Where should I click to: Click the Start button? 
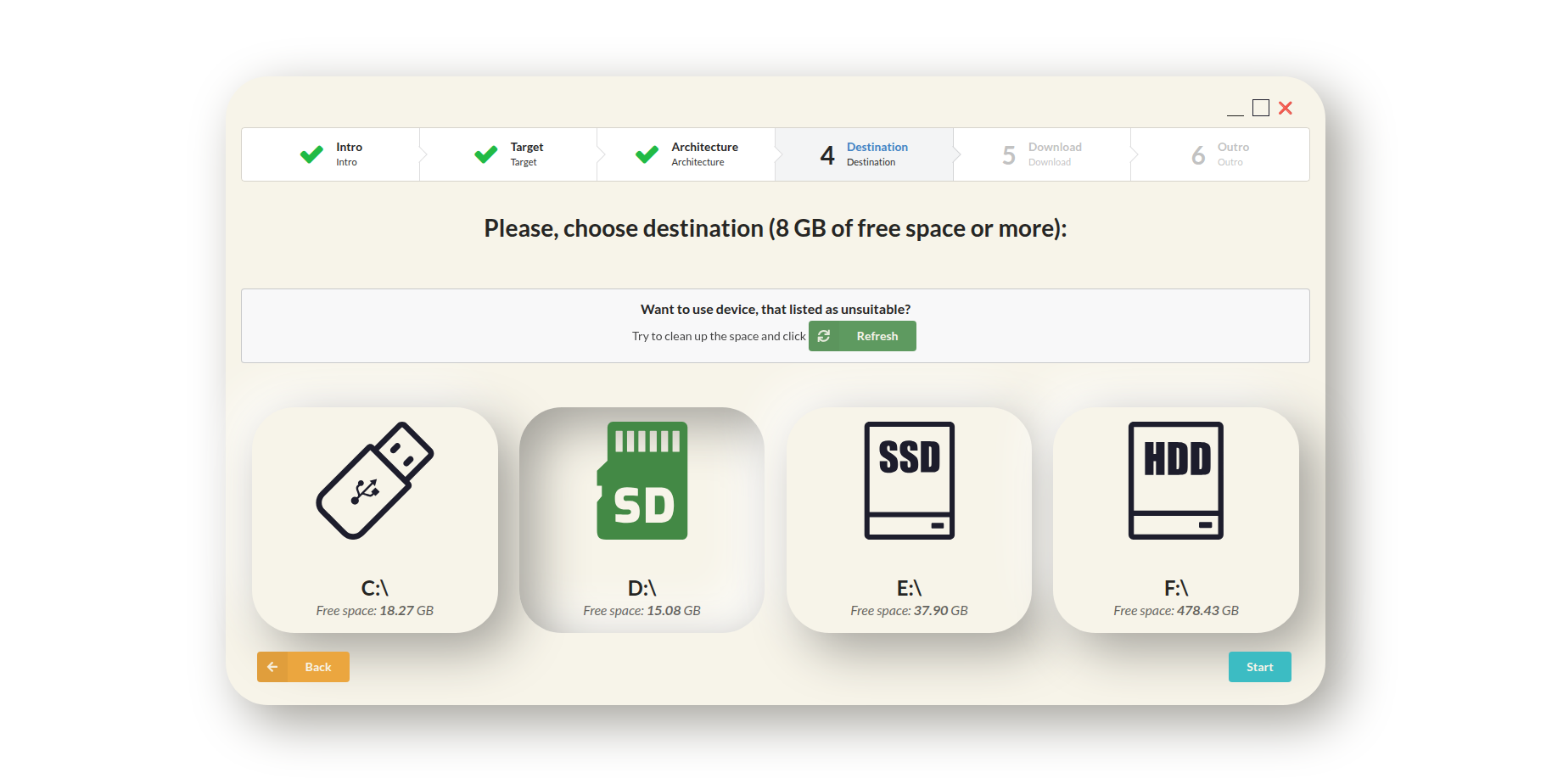pyautogui.click(x=1259, y=667)
